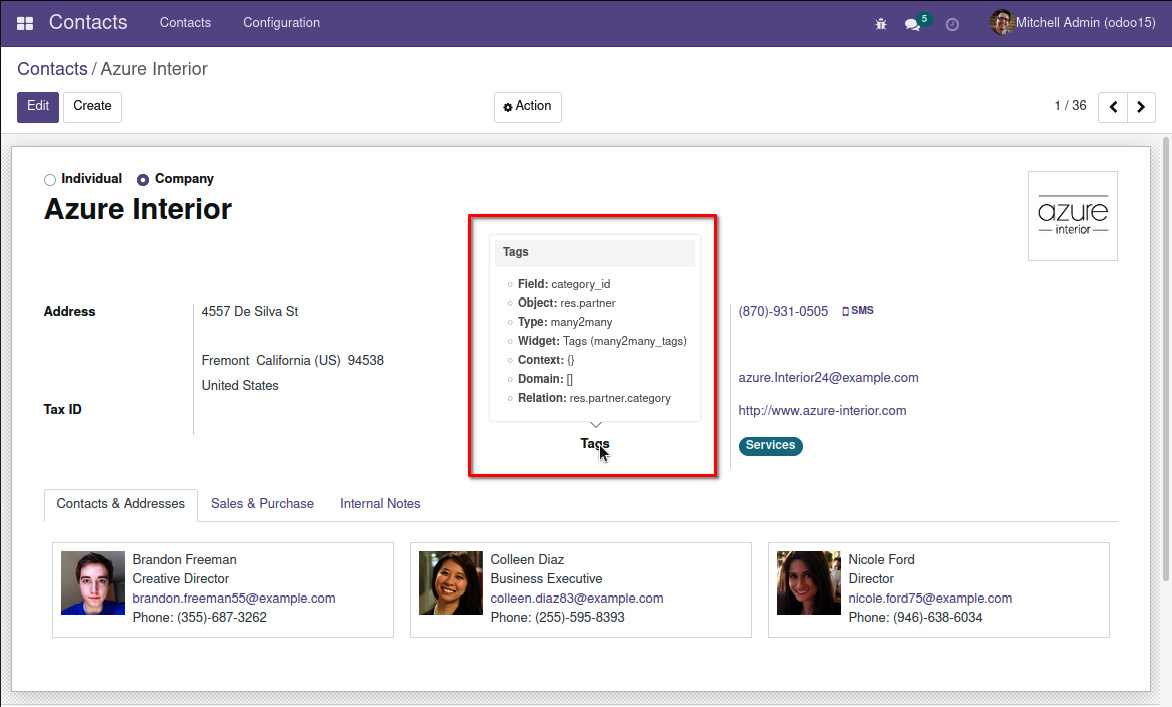Click Business Executive job title
The width and height of the screenshot is (1172, 707).
click(x=546, y=579)
